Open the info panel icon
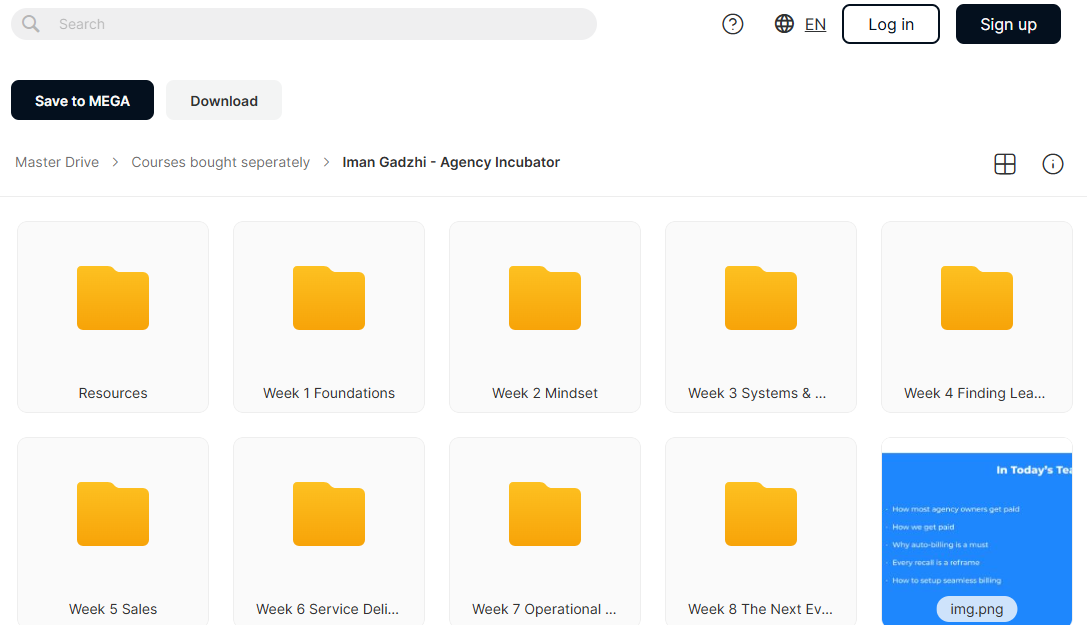 tap(1052, 164)
